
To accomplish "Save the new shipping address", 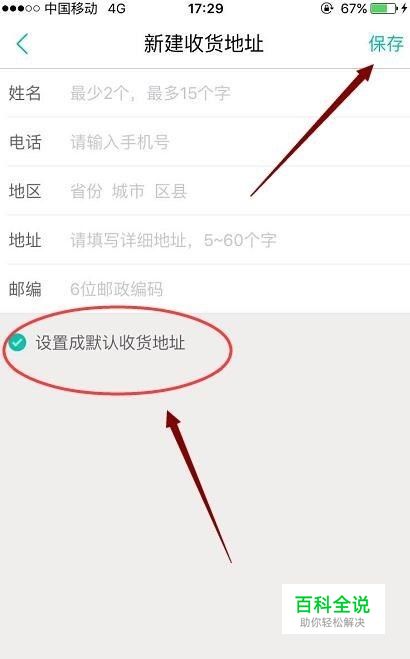I will 386,44.
